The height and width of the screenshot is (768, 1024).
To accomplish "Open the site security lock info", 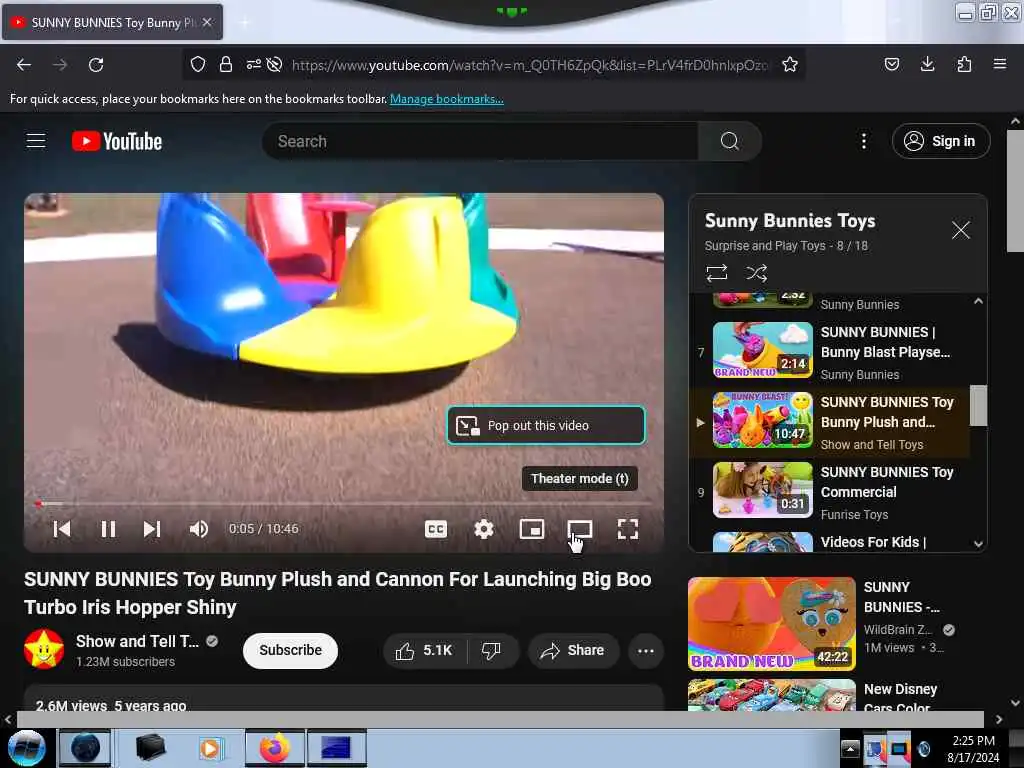I will (226, 65).
